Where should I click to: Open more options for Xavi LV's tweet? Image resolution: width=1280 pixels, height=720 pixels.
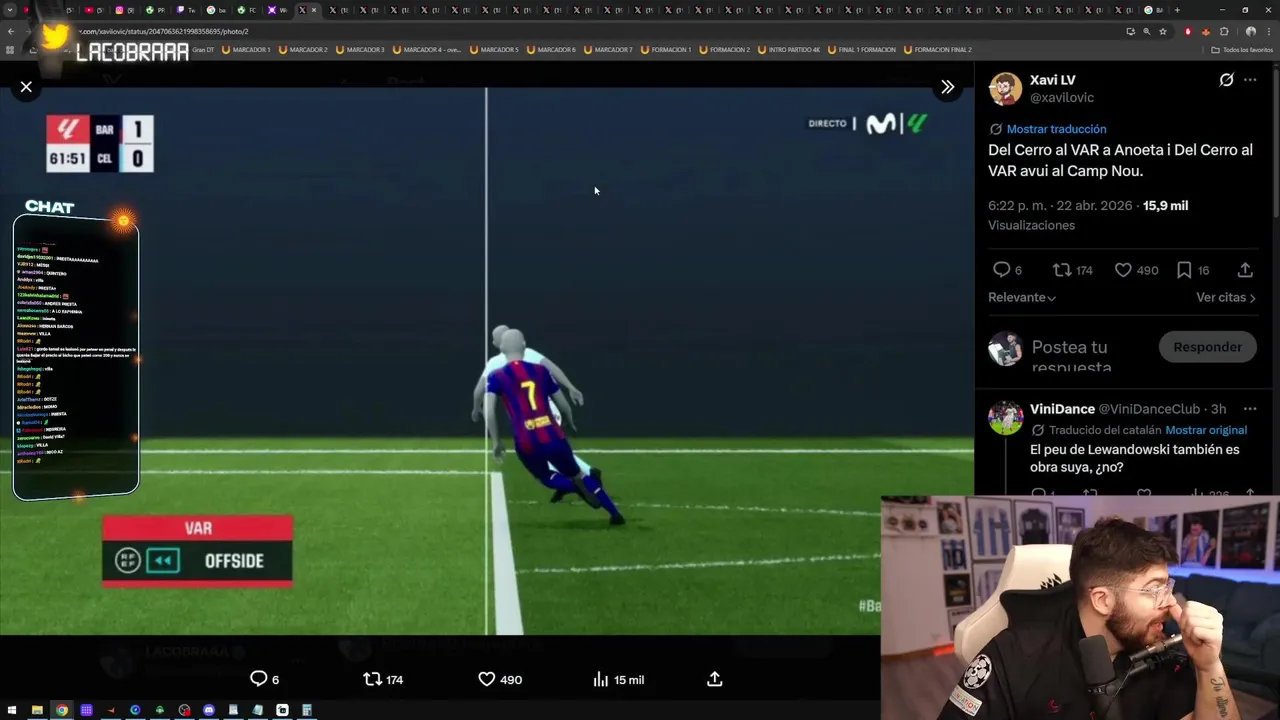click(1250, 80)
